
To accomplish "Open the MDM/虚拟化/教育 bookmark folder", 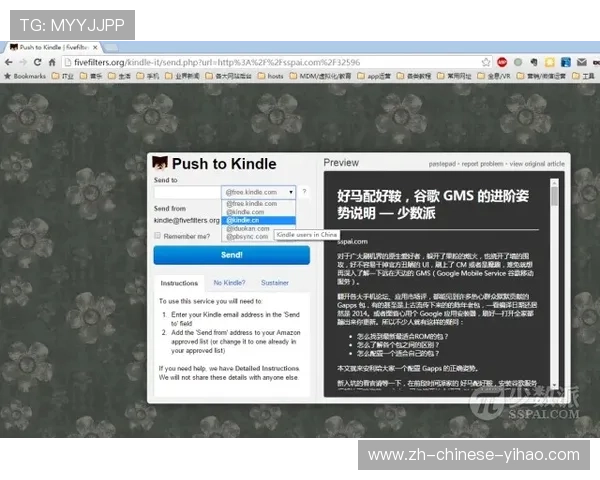I will click(x=320, y=76).
